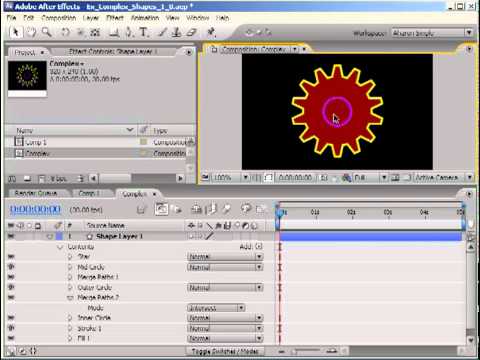
Task: Click the Add button in Contents
Action: [259, 247]
